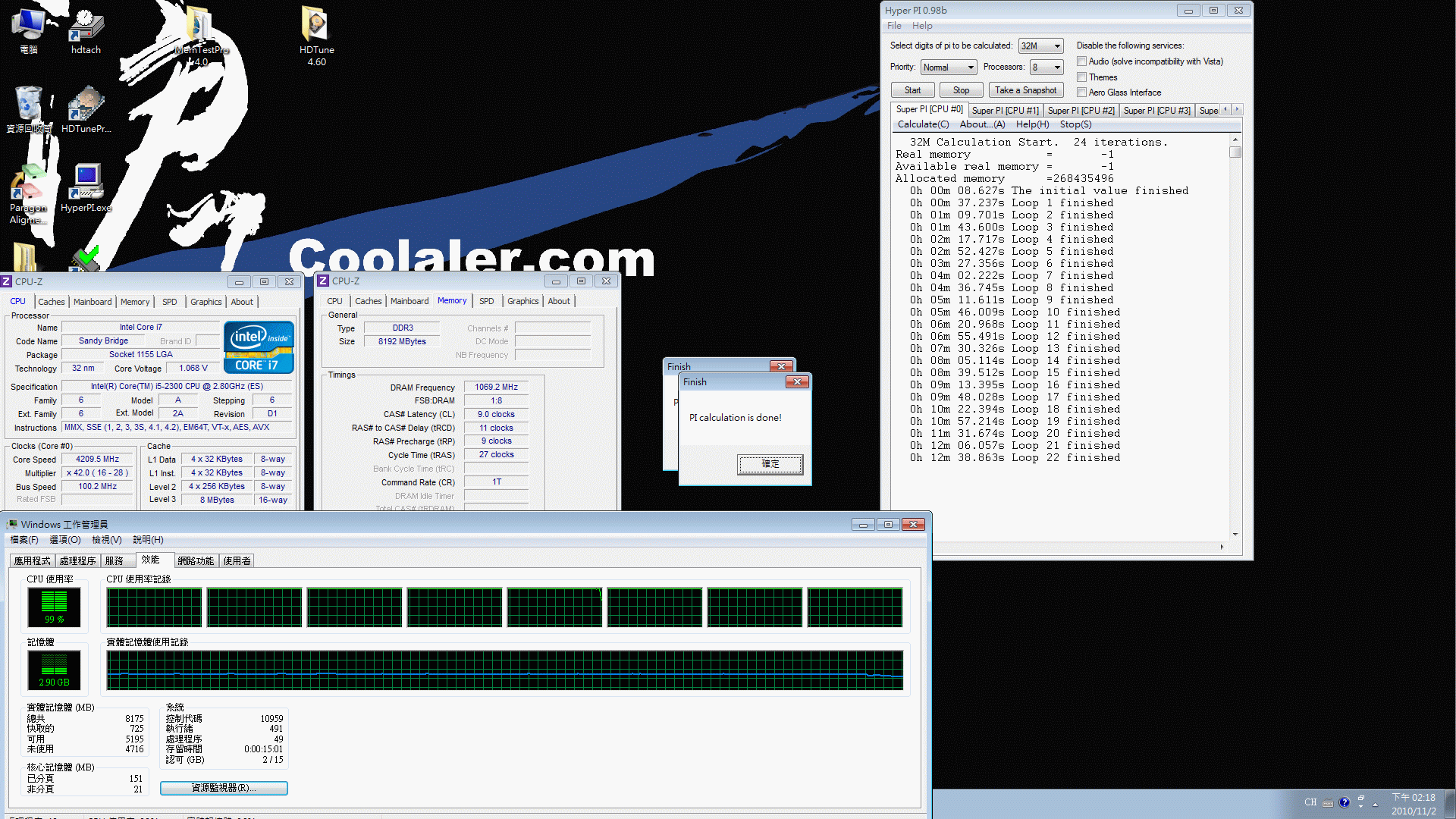The height and width of the screenshot is (819, 1456).
Task: Click the 記憶體 2.90 GB meter
Action: [x=54, y=670]
